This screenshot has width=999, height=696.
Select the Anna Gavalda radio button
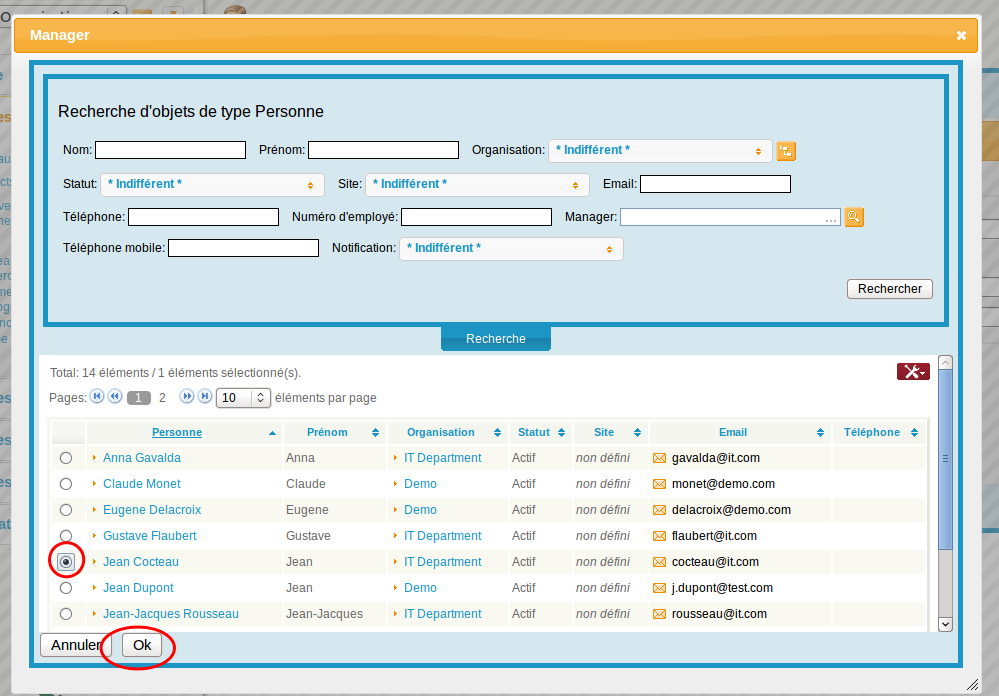click(66, 458)
